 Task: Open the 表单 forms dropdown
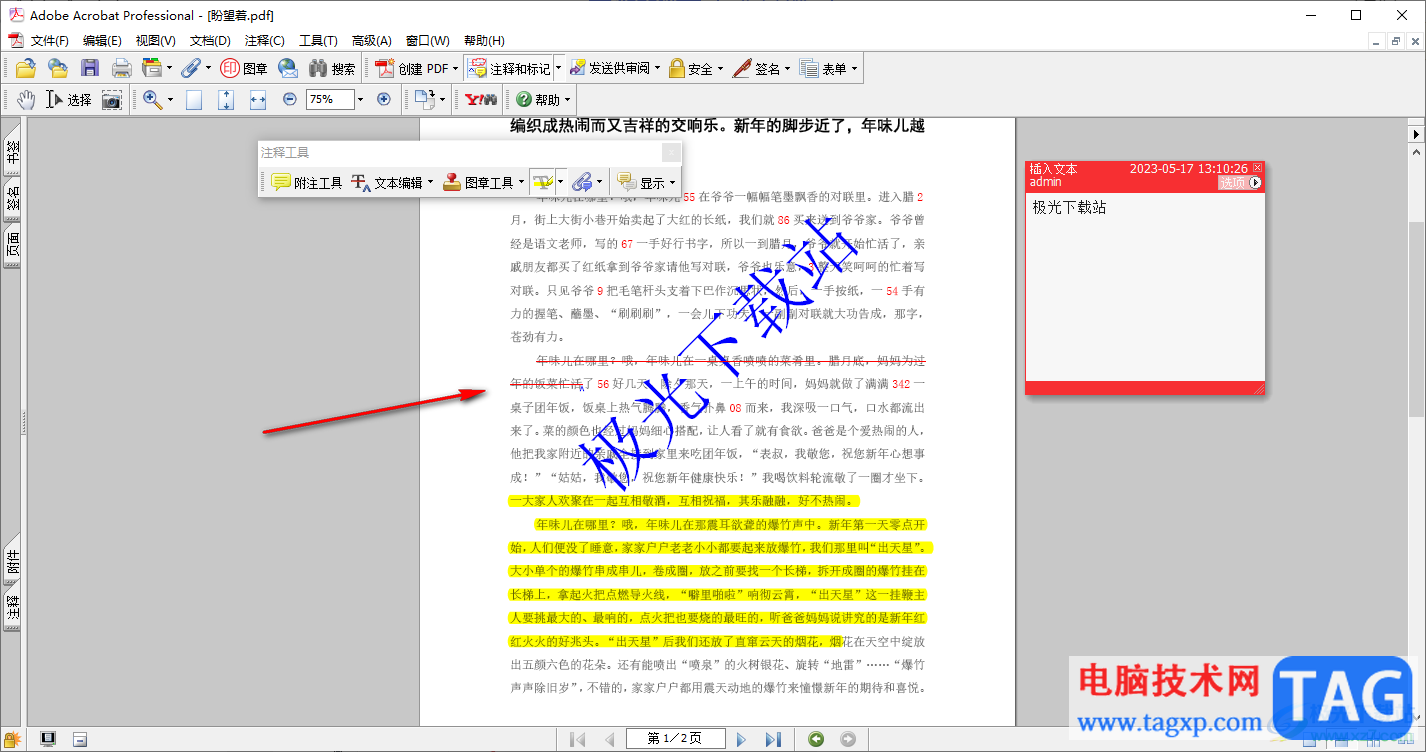tap(829, 68)
